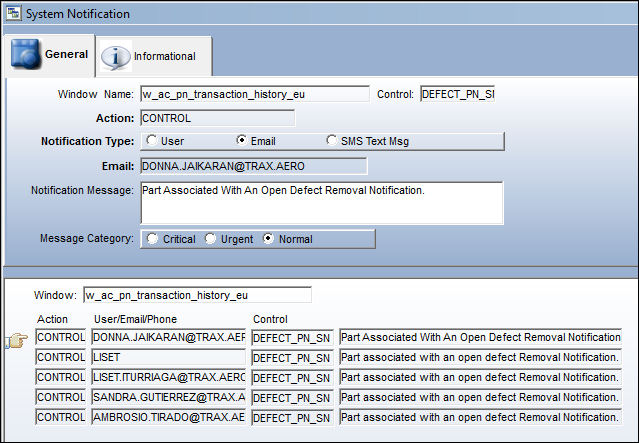
Task: Click the General tab blue window icon
Action: 26,53
